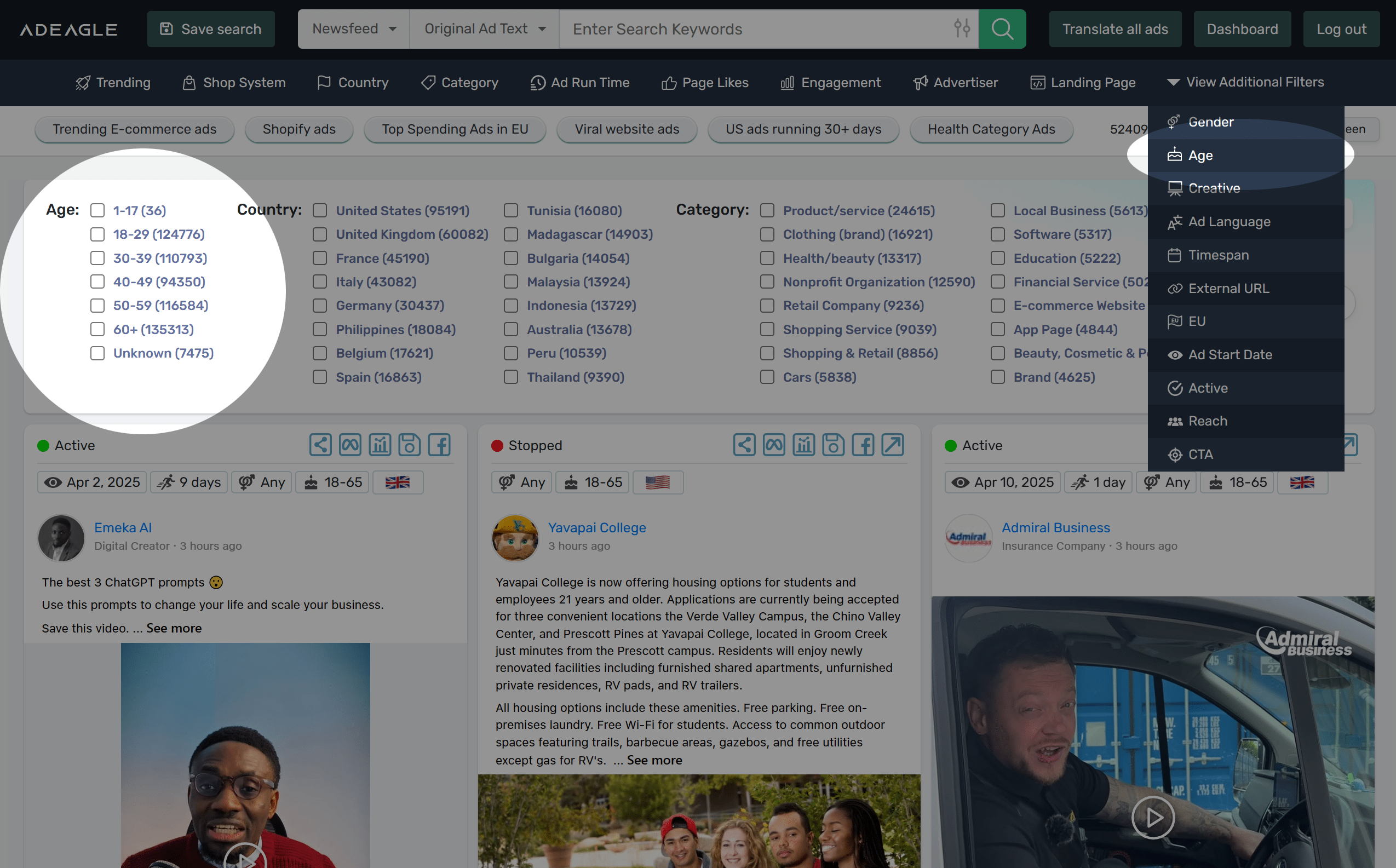This screenshot has width=1396, height=868.
Task: Open the external link icon on Yavapai College ad
Action: click(893, 445)
